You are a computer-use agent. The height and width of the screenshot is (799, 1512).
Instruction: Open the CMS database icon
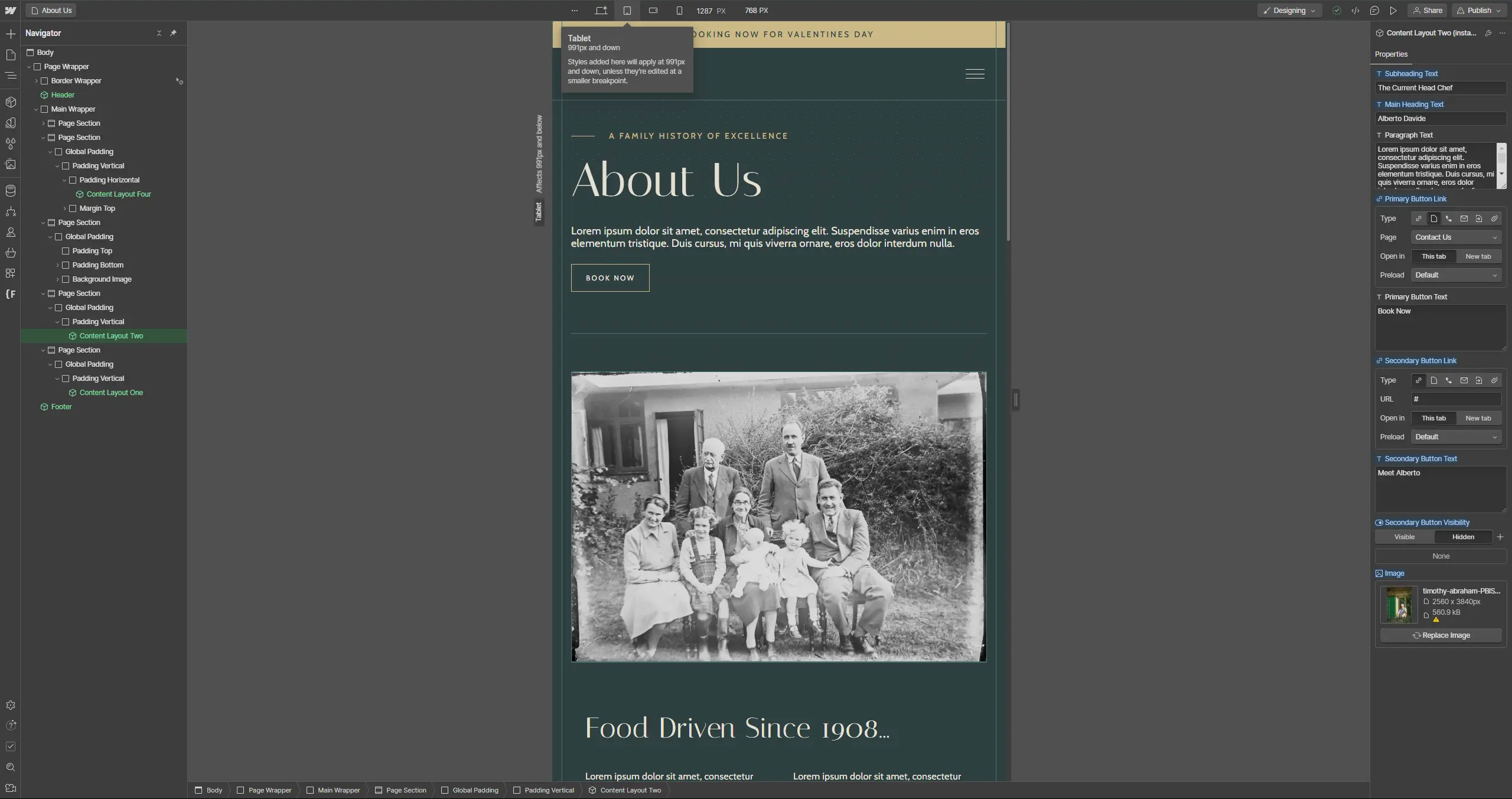point(11,191)
